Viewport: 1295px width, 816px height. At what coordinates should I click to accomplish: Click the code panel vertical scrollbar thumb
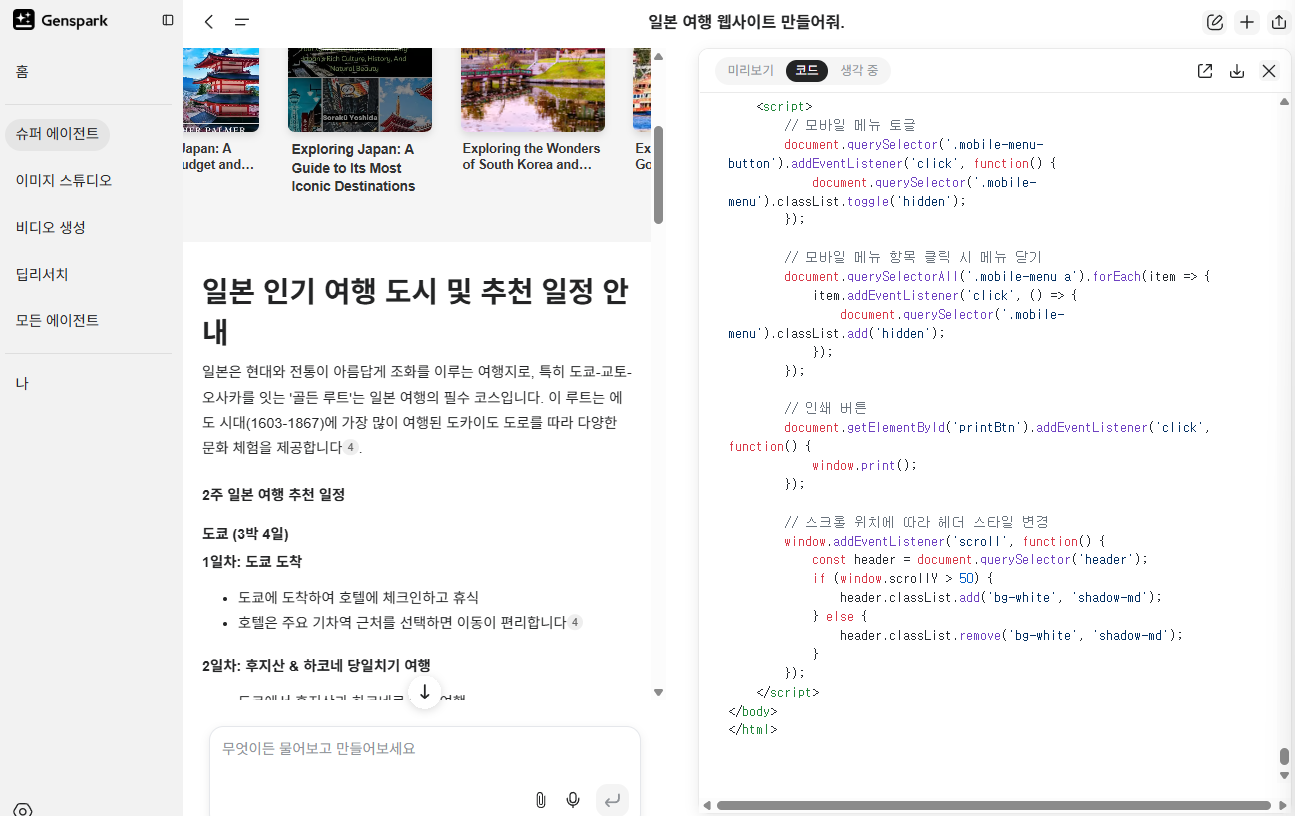[x=1284, y=756]
